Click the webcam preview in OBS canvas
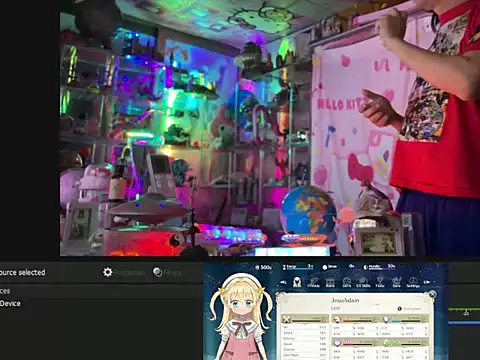The image size is (480, 360). click(270, 128)
